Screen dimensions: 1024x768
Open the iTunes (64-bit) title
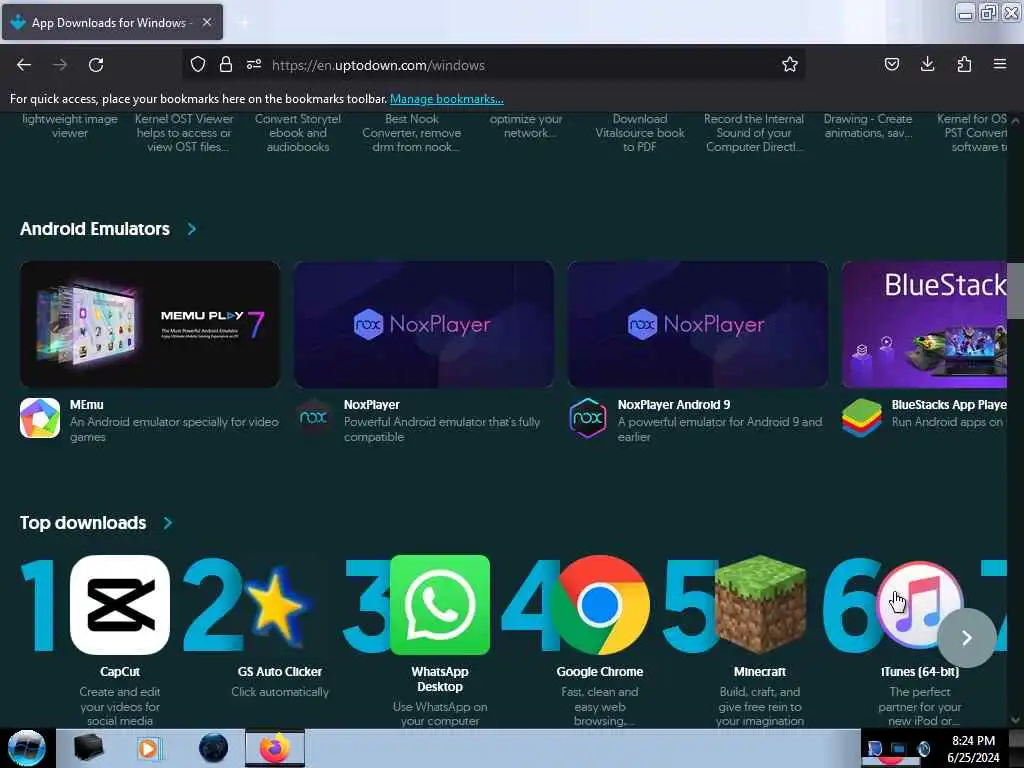920,671
